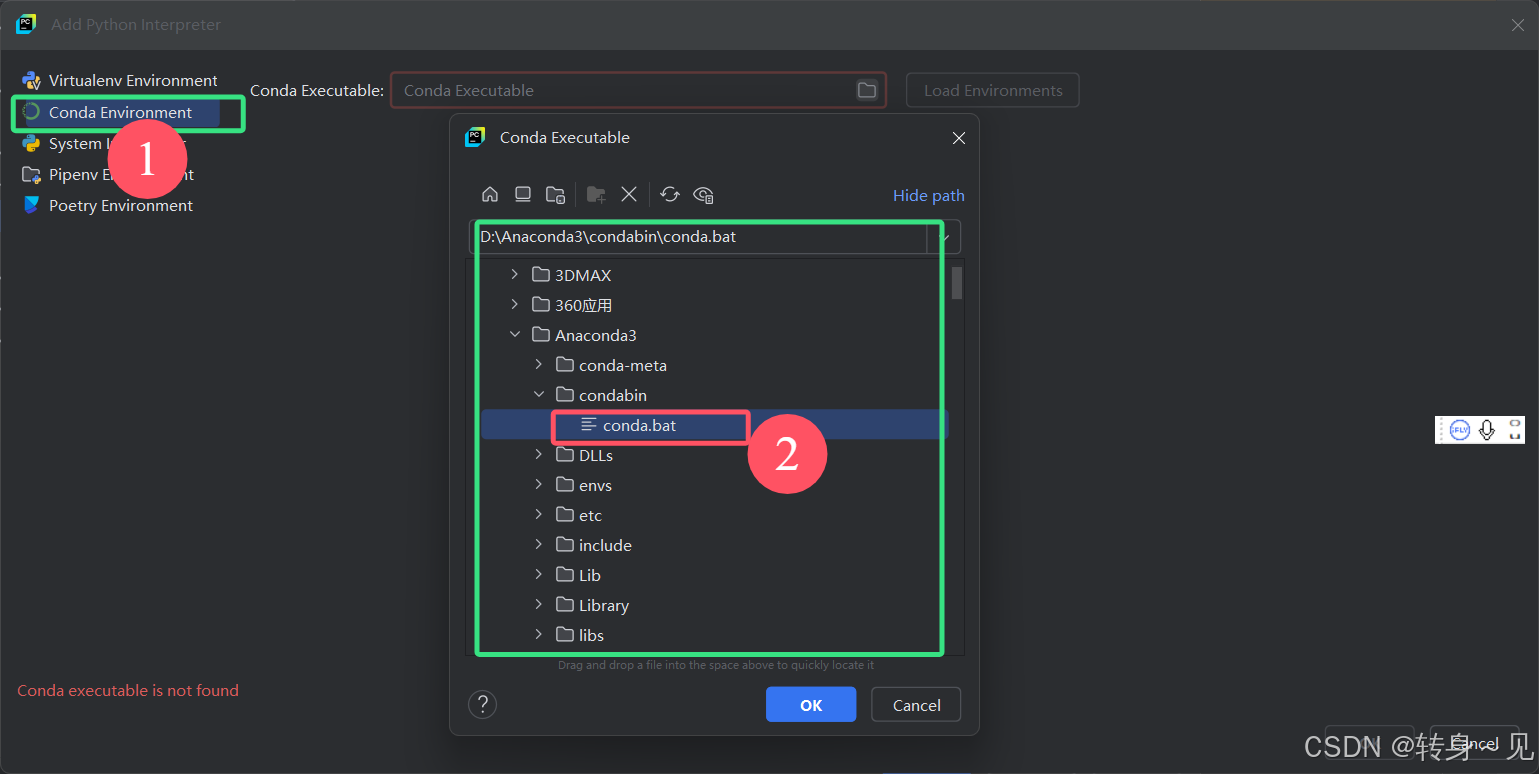Screen dimensions: 1539x774
Task: Go to home directory in file chooser toolbar
Action: click(x=490, y=194)
